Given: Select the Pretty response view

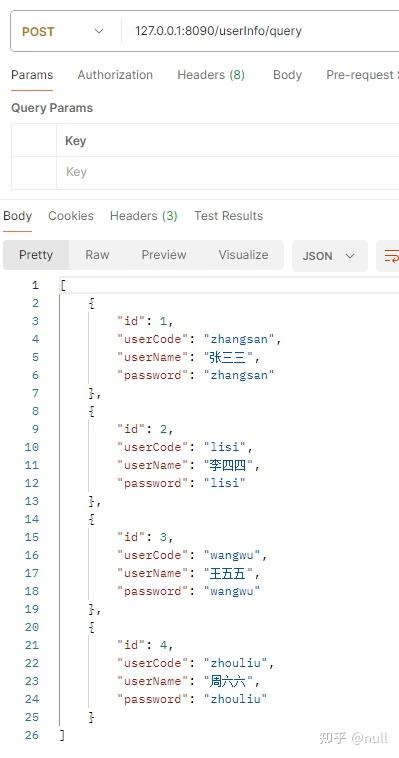Looking at the screenshot, I should (36, 255).
